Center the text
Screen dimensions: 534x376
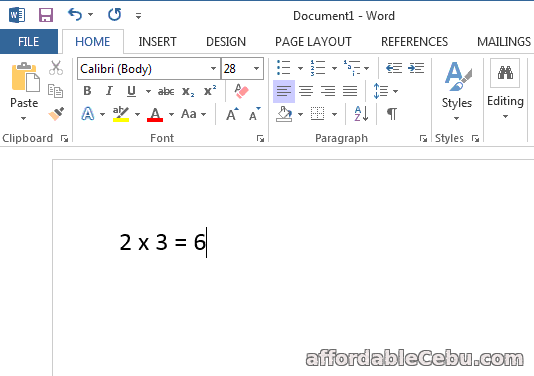click(x=306, y=91)
